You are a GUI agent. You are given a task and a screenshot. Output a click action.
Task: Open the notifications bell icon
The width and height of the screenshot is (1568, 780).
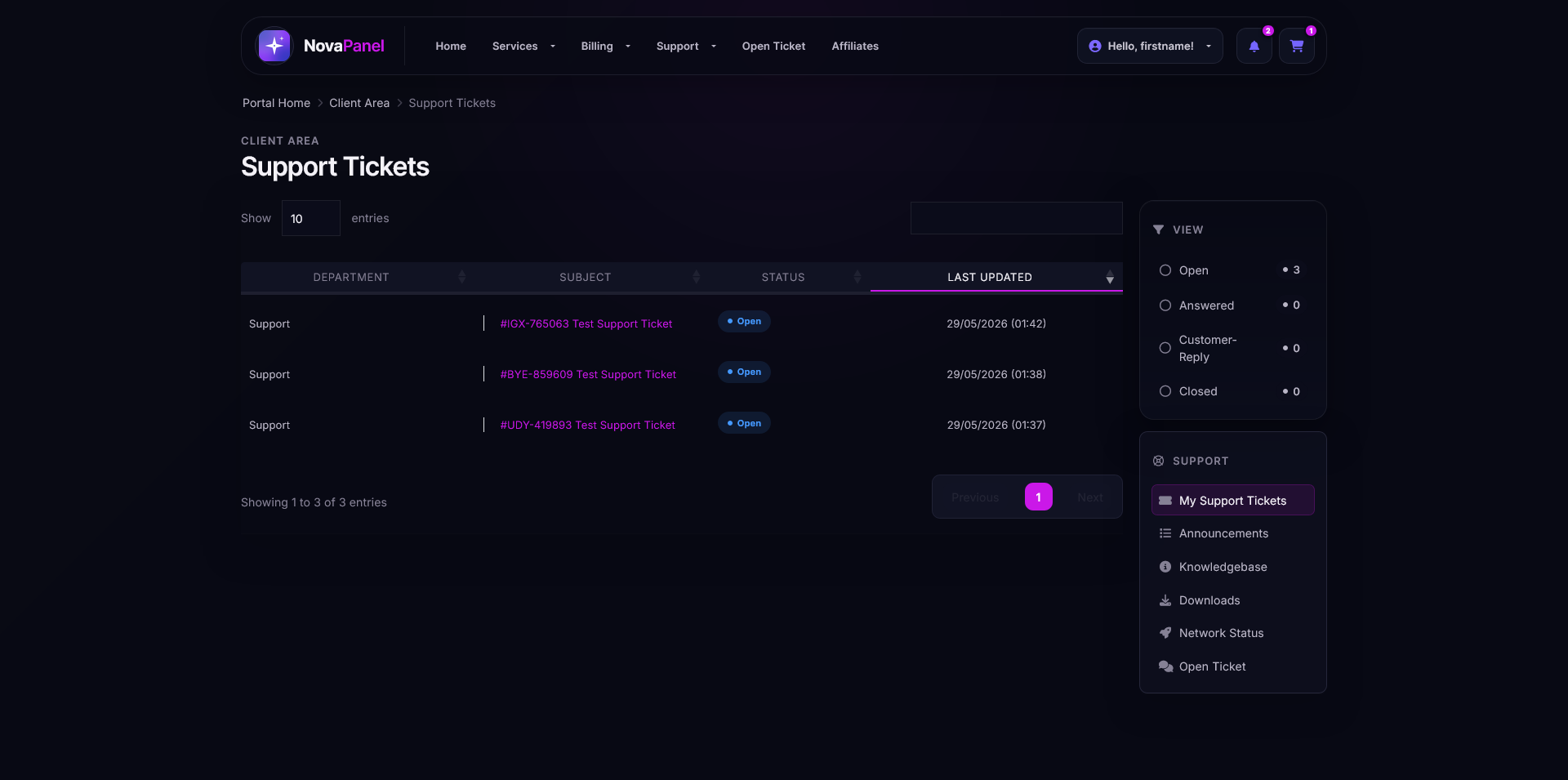(1254, 46)
